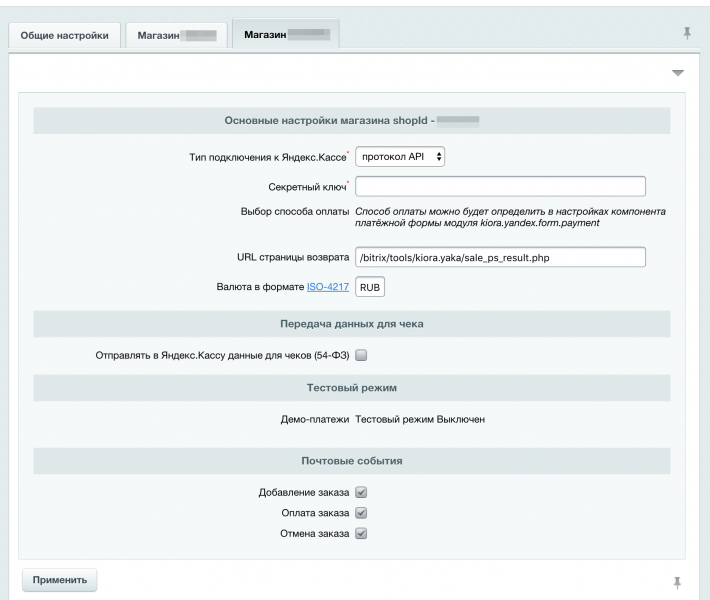Click the 'Передача данных для чека' header
Screen dimensions: 710x600
coord(352,324)
